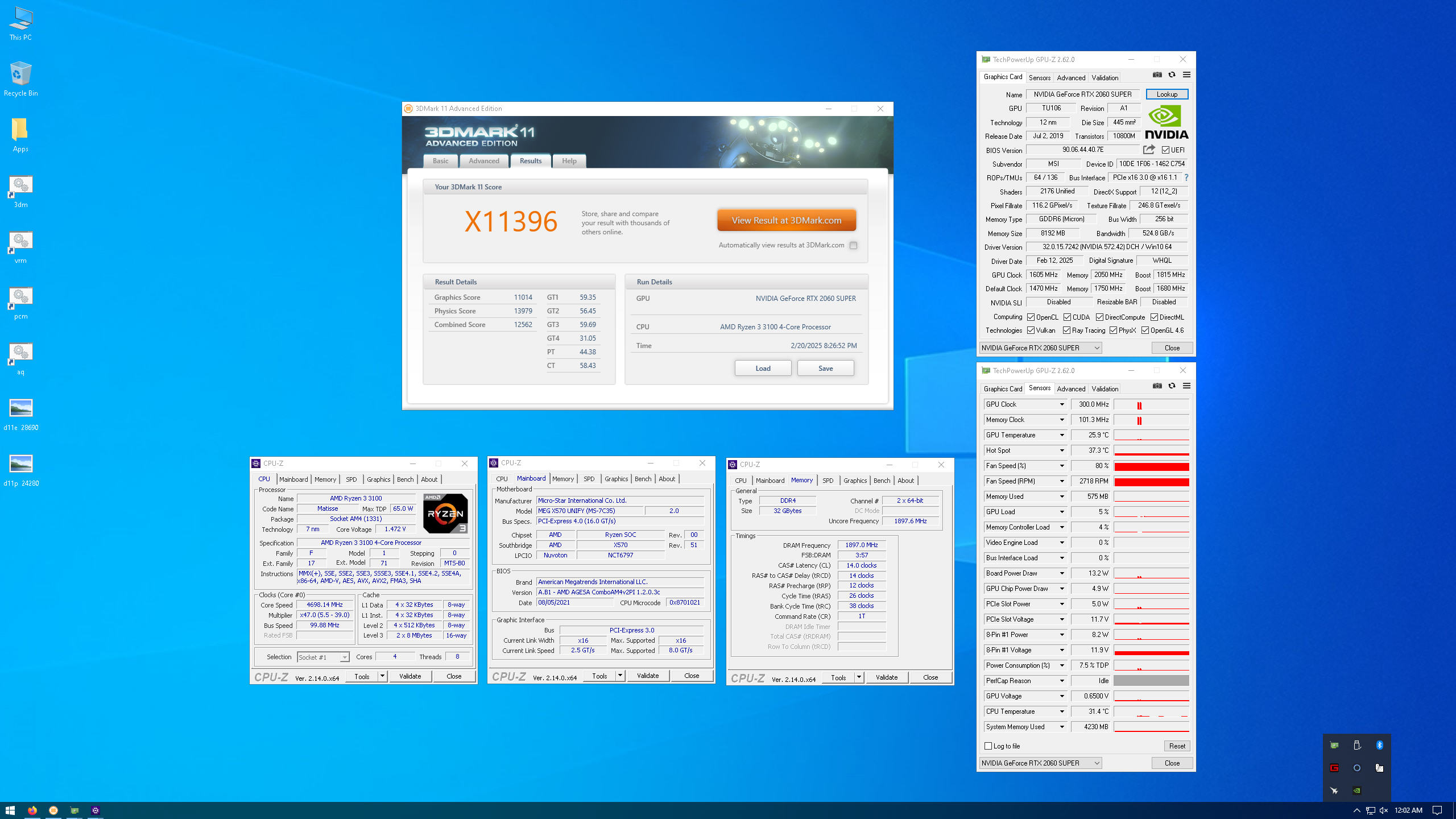Open hamburger menu in top GPU-Z window
This screenshot has height=819, width=1456.
(x=1186, y=75)
